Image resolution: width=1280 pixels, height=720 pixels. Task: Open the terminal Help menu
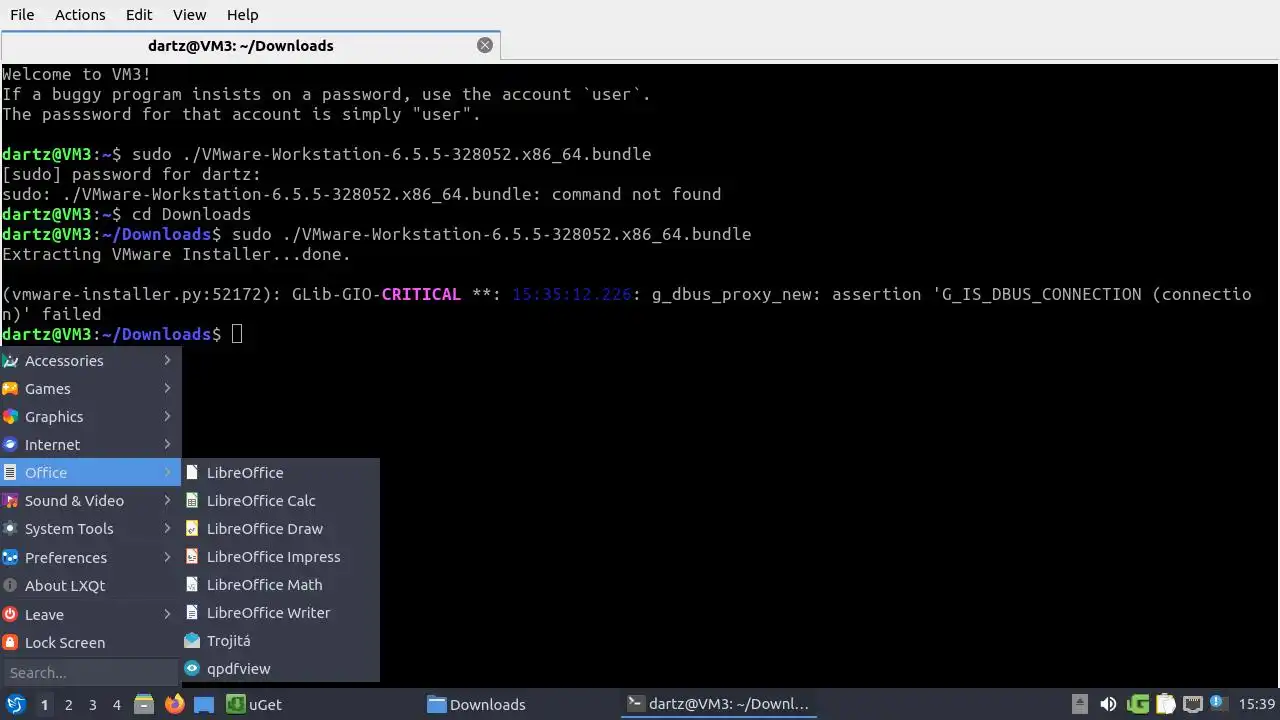pos(242,14)
